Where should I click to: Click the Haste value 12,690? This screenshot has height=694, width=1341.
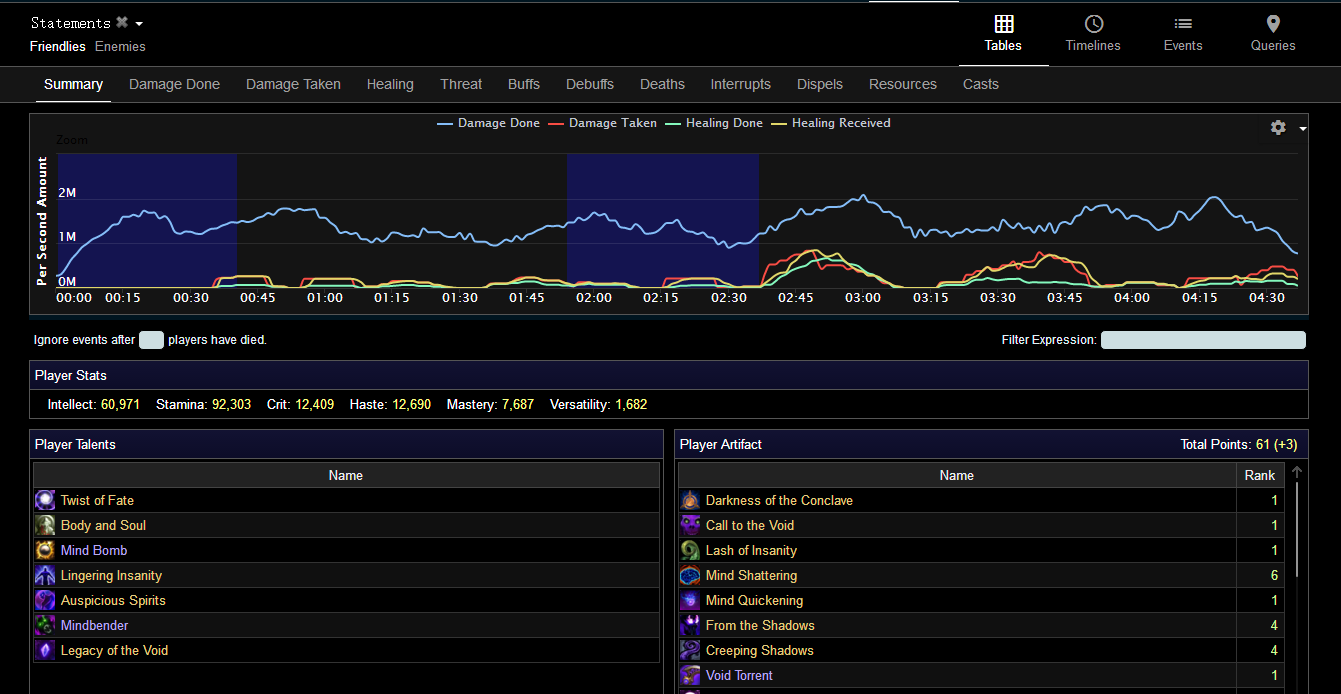411,405
